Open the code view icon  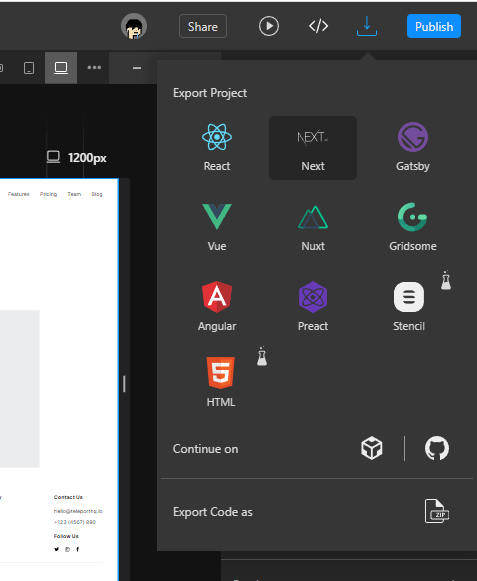pos(318,26)
